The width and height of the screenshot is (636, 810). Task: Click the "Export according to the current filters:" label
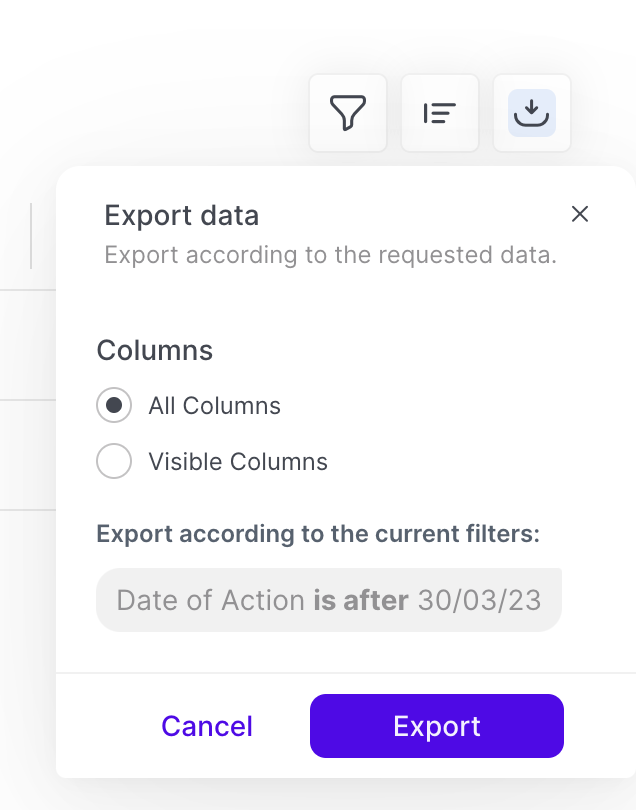coord(318,533)
